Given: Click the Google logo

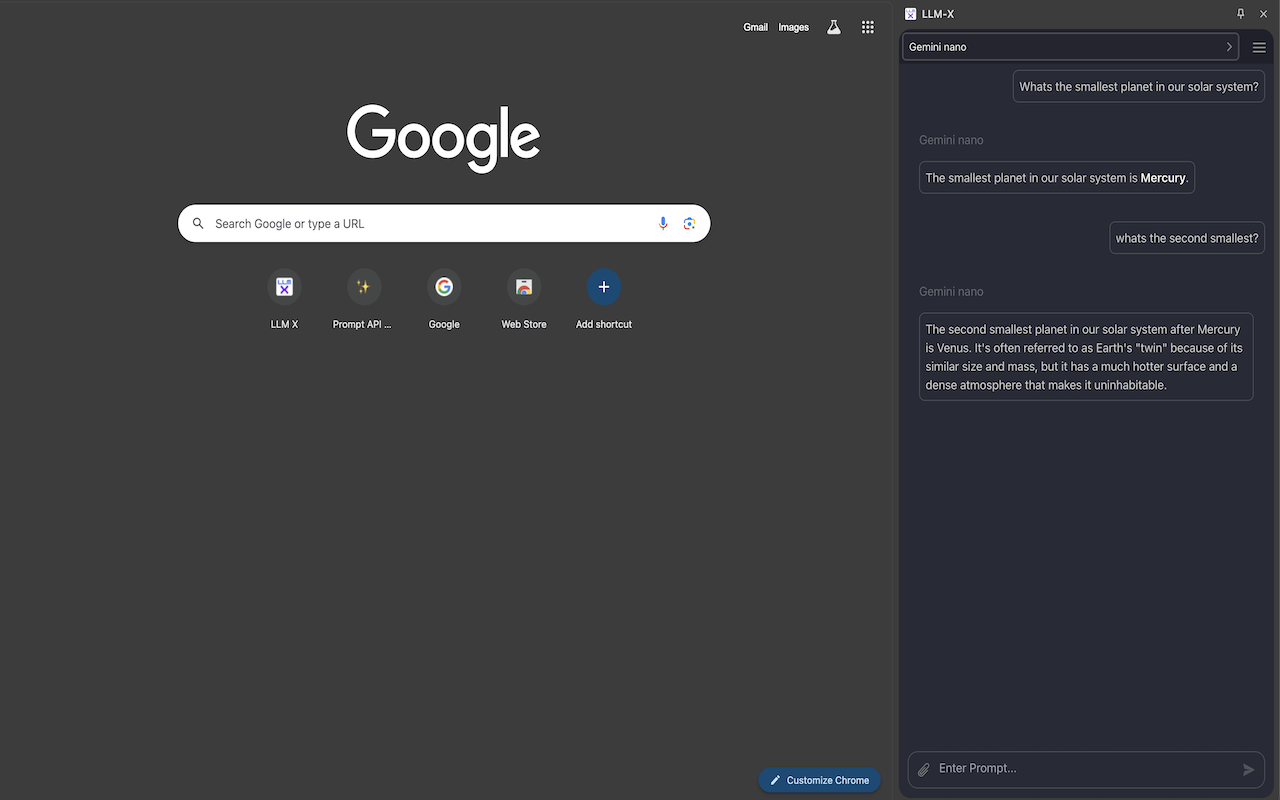Looking at the screenshot, I should tap(444, 138).
